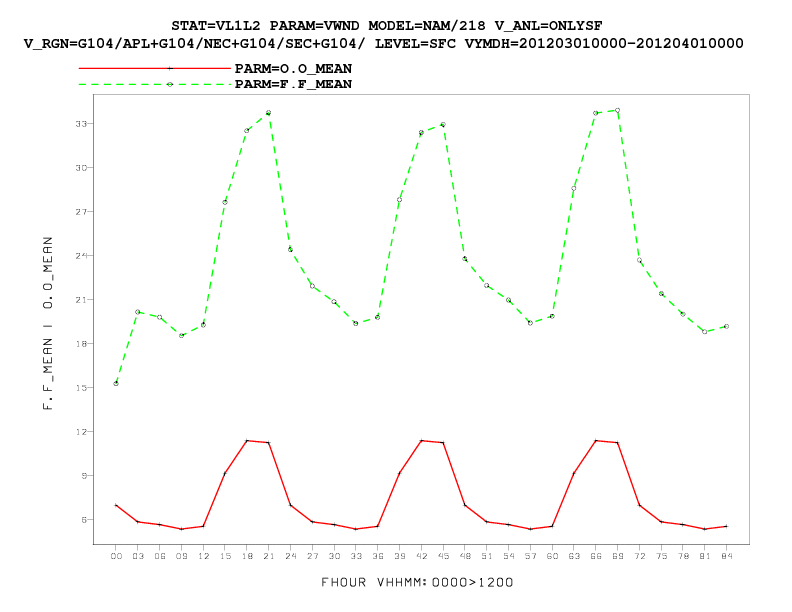Click green F.F_MEAN peak marker at hour 69
The height and width of the screenshot is (612, 792).
617,110
